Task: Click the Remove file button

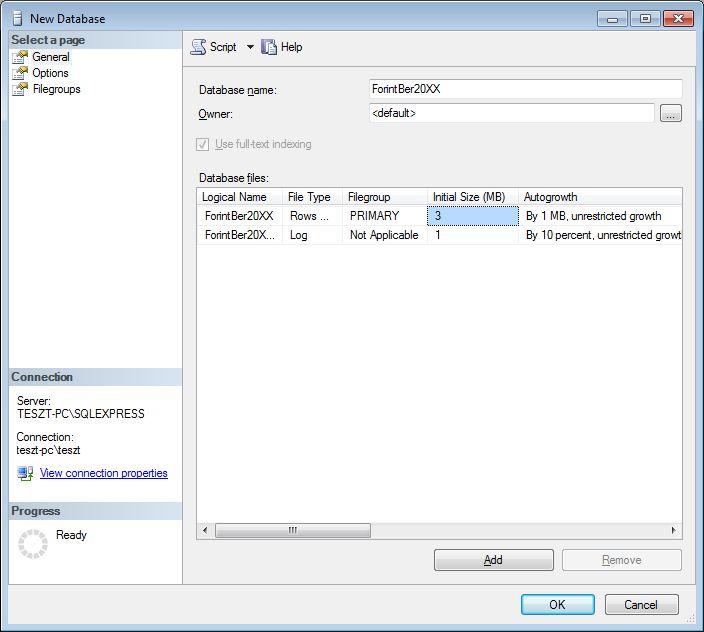Action: pos(621,560)
